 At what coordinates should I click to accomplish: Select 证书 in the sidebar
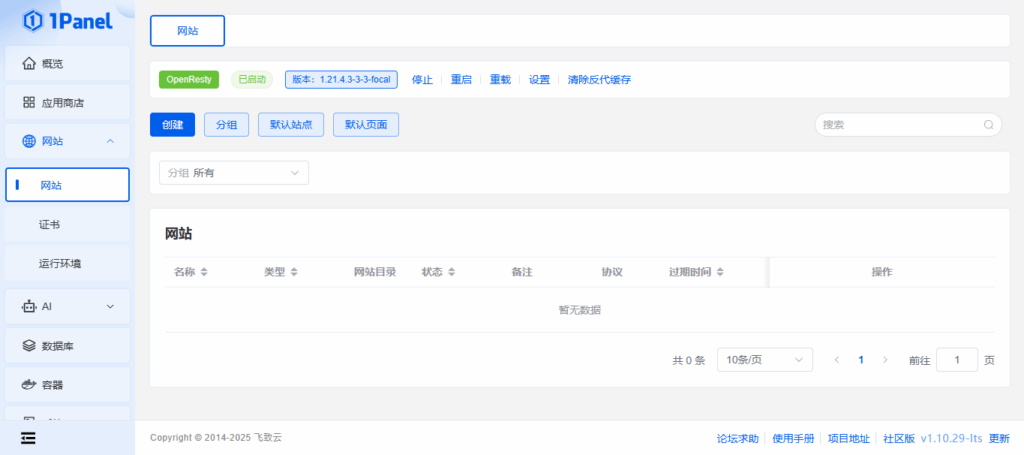pos(50,225)
